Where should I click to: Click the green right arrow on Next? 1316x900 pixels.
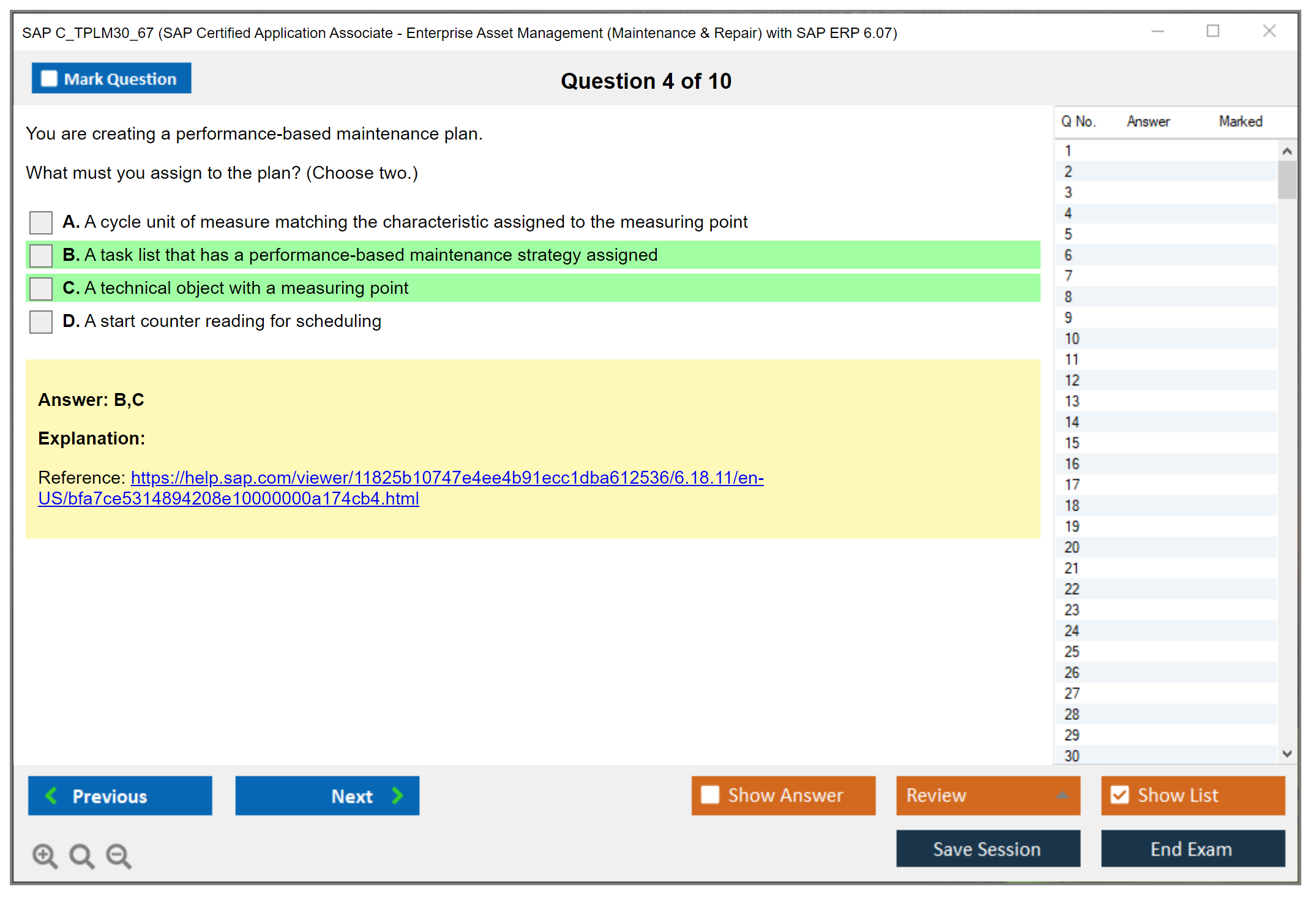point(397,795)
